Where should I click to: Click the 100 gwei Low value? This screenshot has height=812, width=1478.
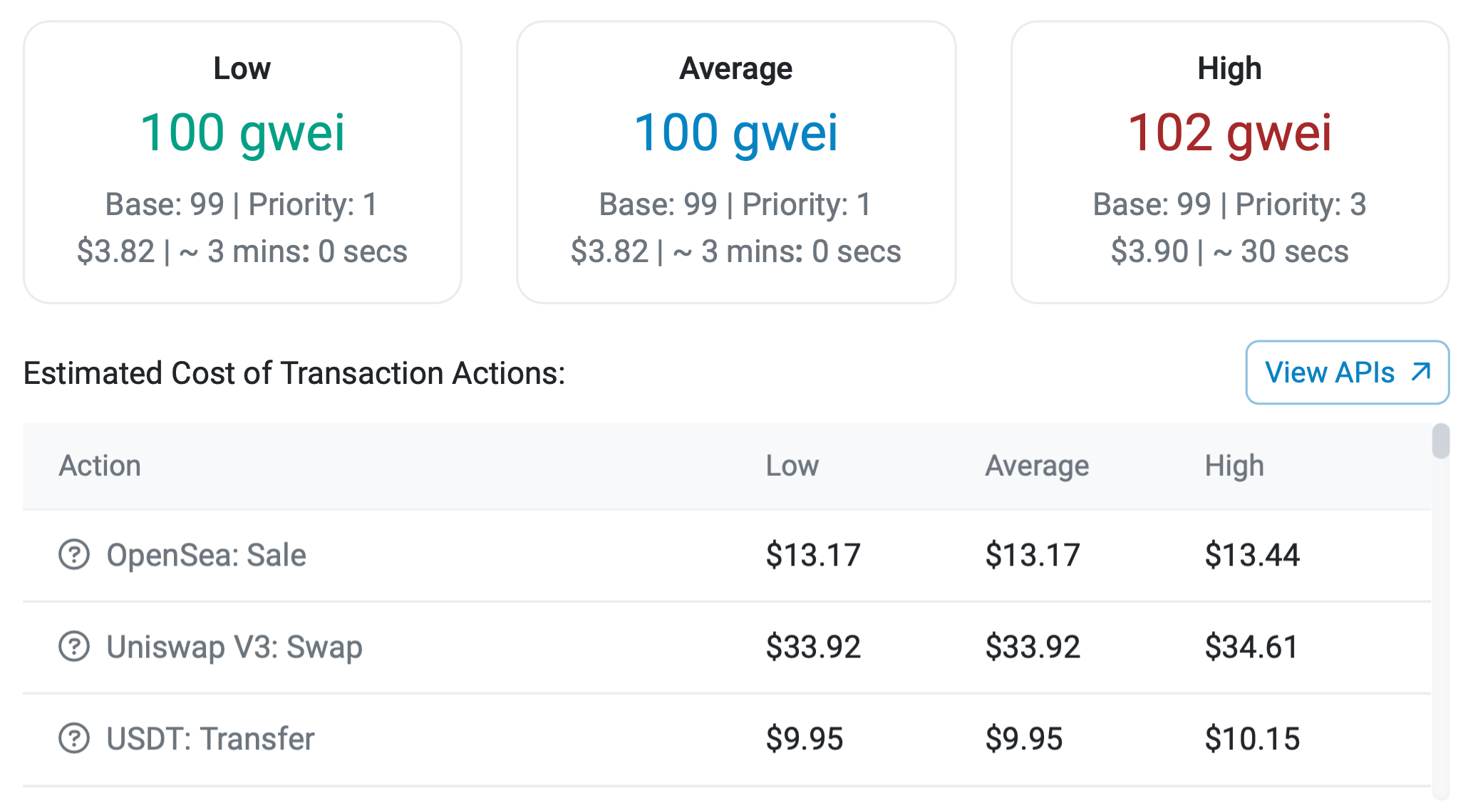point(242,133)
